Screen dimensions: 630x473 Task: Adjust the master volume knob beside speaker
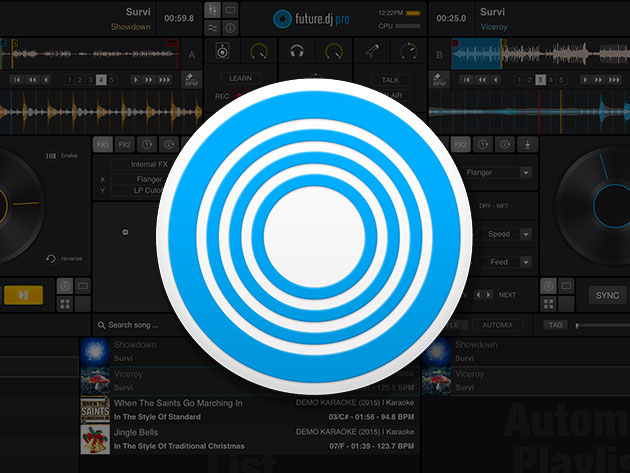259,51
